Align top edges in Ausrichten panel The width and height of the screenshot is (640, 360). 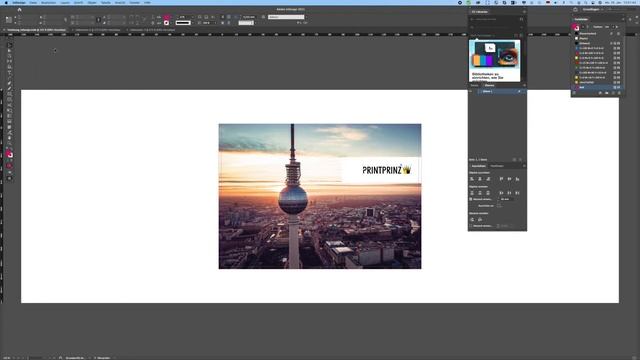pyautogui.click(x=501, y=179)
